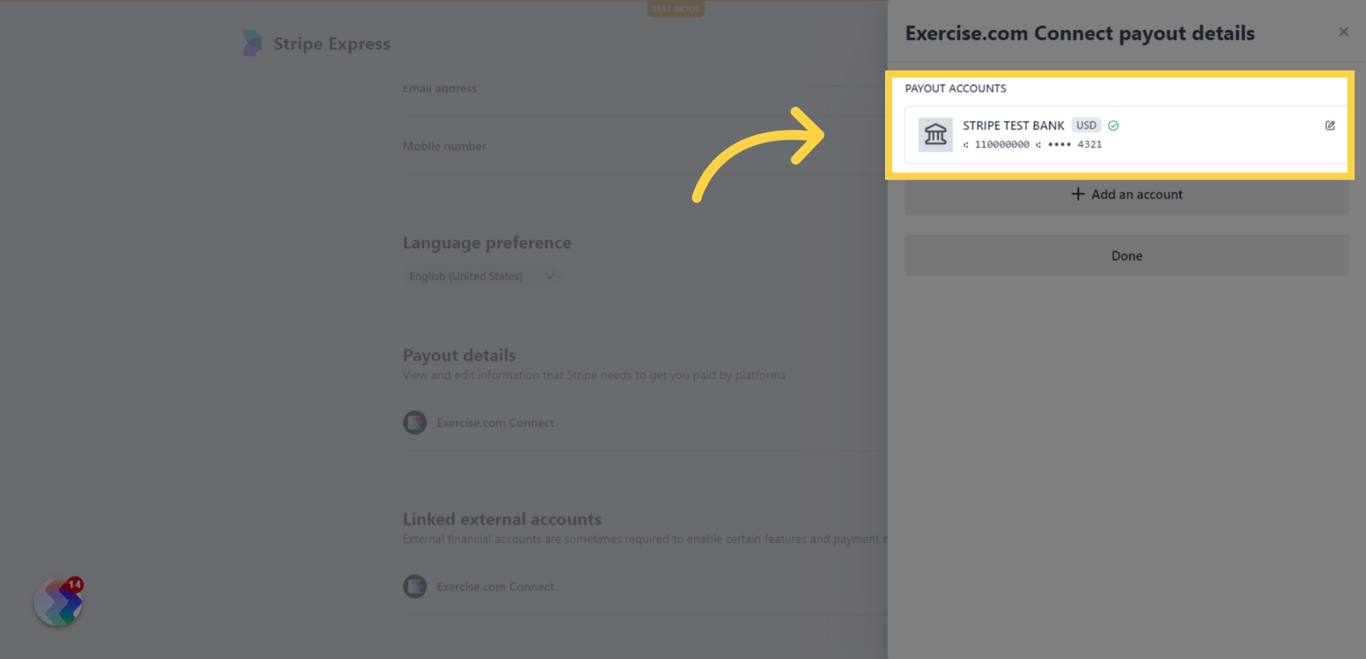
Task: Click the notification counter showing 14
Action: pyautogui.click(x=76, y=584)
